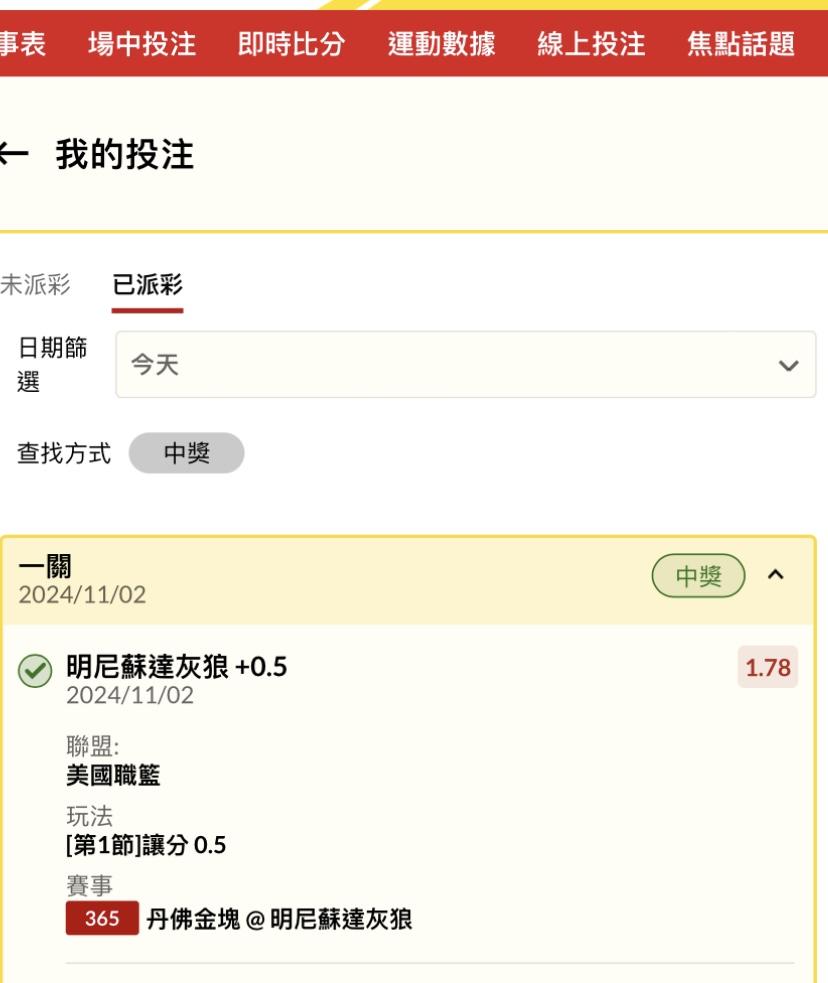Click the back arrow beside 我的投注
Screen dimensions: 828x983
[12, 155]
